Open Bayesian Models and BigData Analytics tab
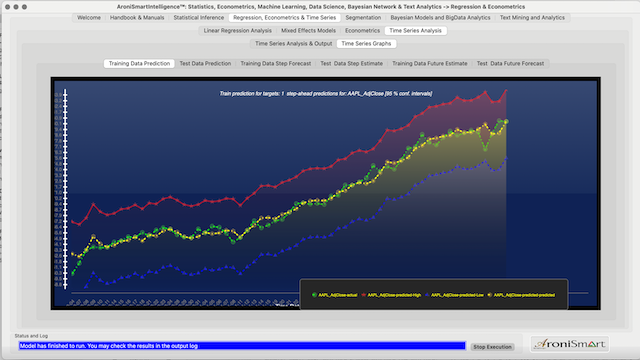 pos(440,18)
